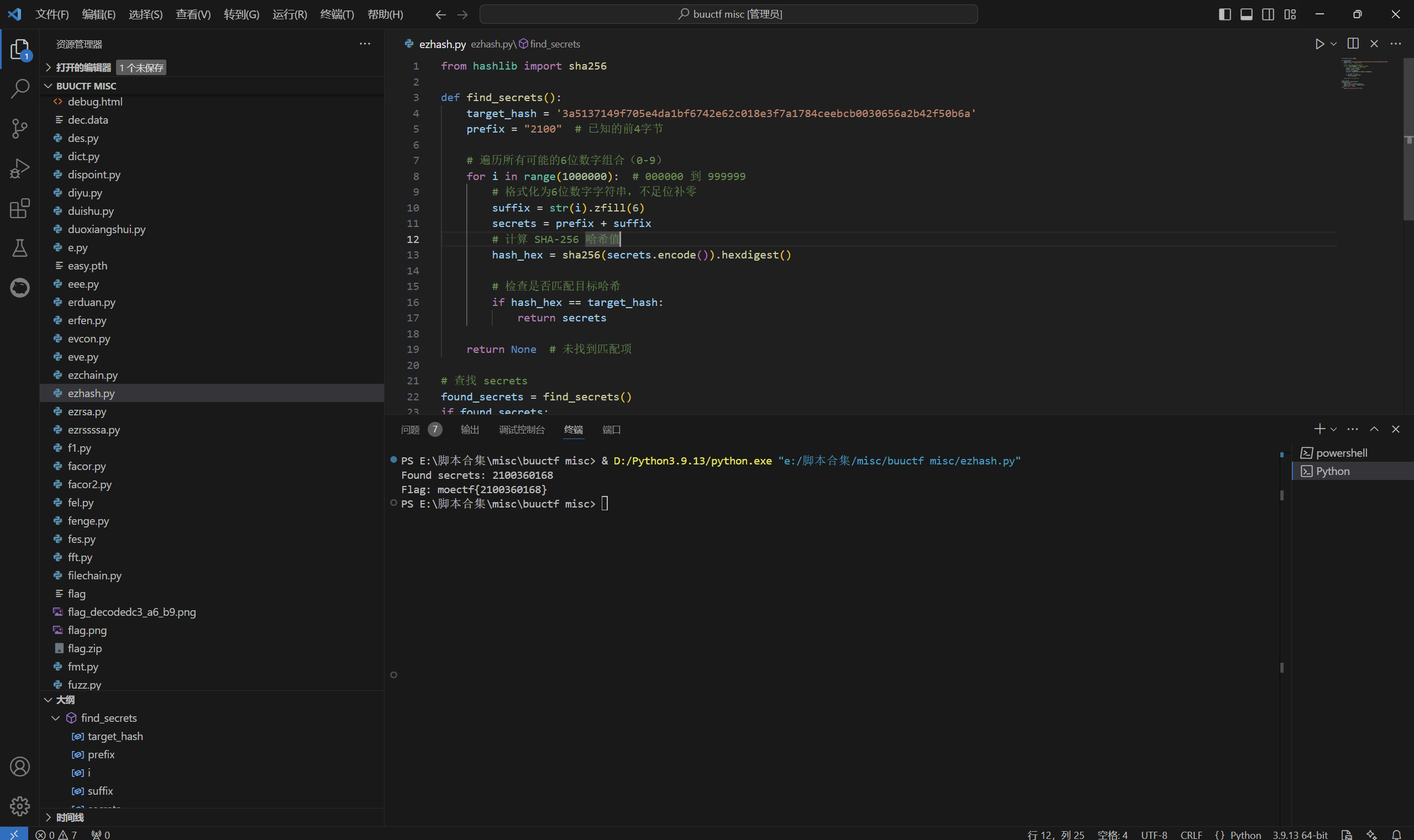Viewport: 1414px width, 840px height.
Task: Click the ports forwarded indicator in status bar
Action: tap(101, 834)
